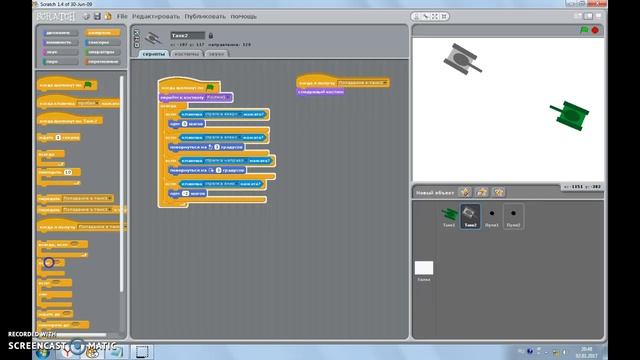Viewport: 640px width, 360px height.
Task: Toggle the sprite lock icon next to Танк2
Action: [211, 36]
